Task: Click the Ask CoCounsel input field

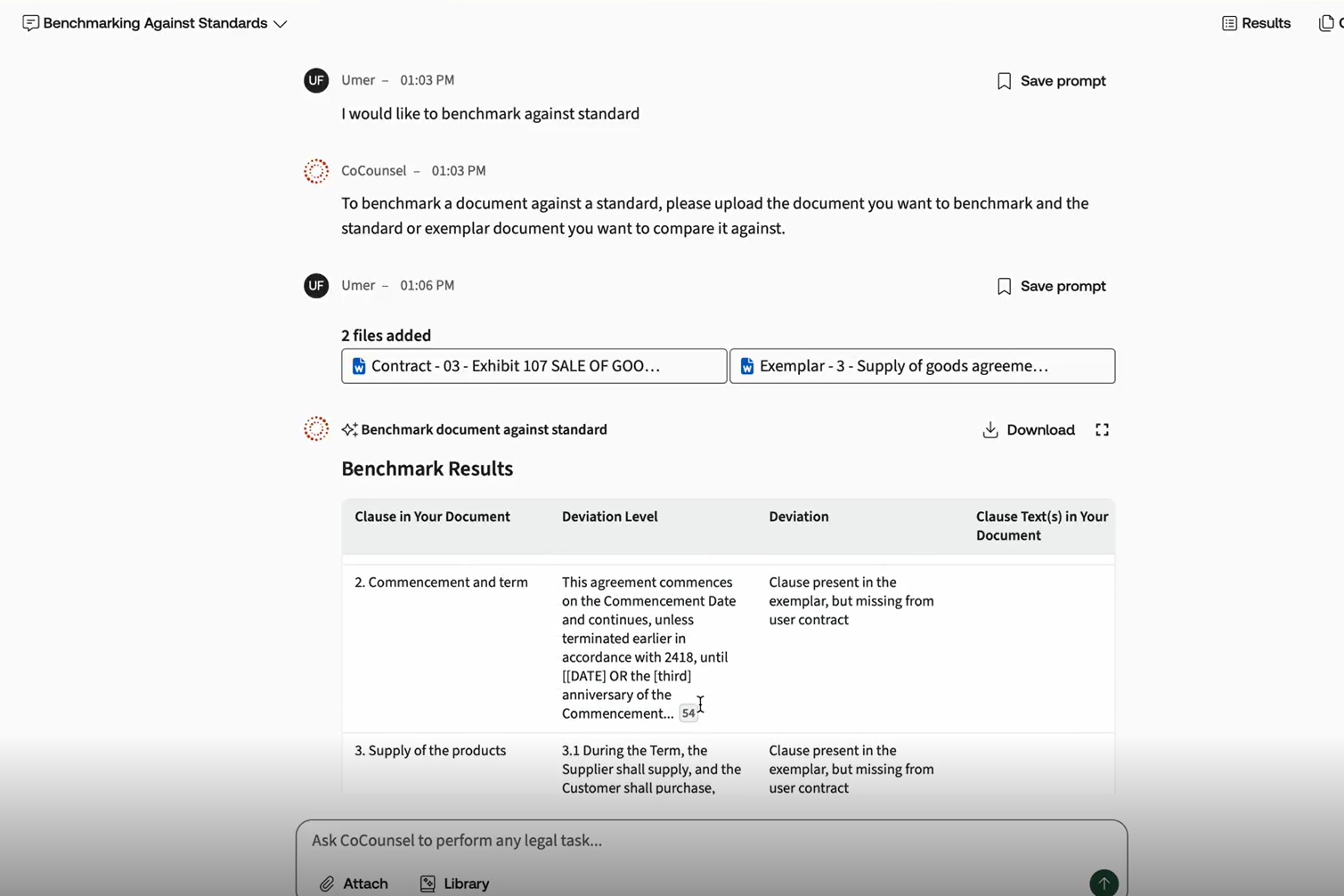Action: (x=711, y=840)
